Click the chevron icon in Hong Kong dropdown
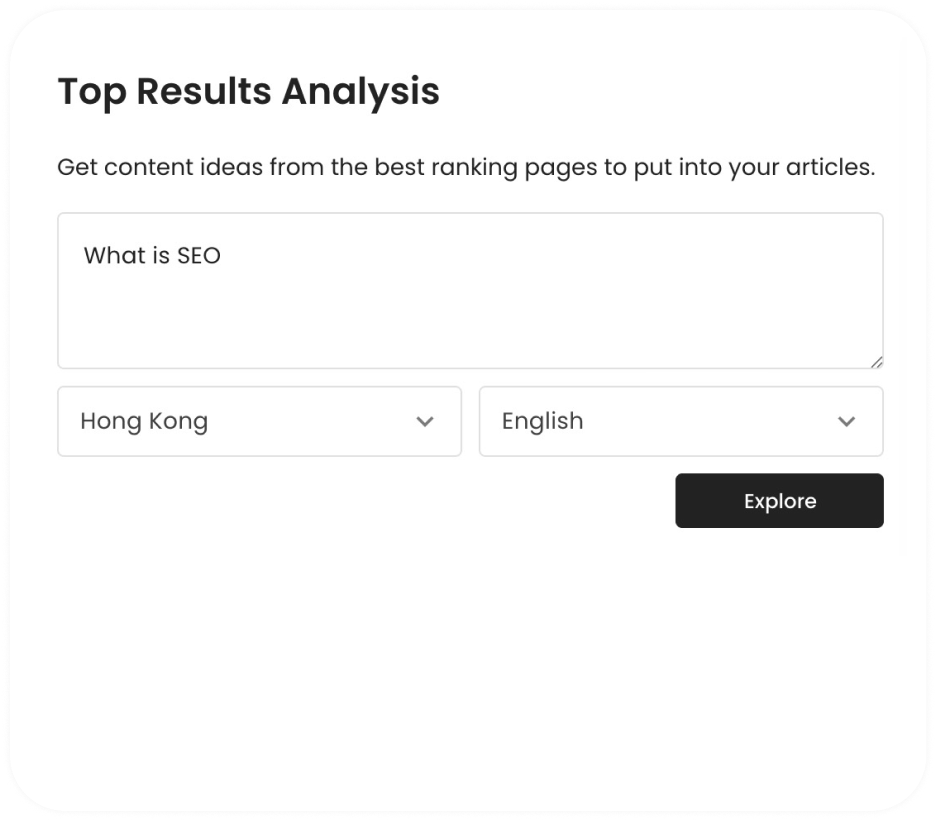936x821 pixels. click(425, 422)
